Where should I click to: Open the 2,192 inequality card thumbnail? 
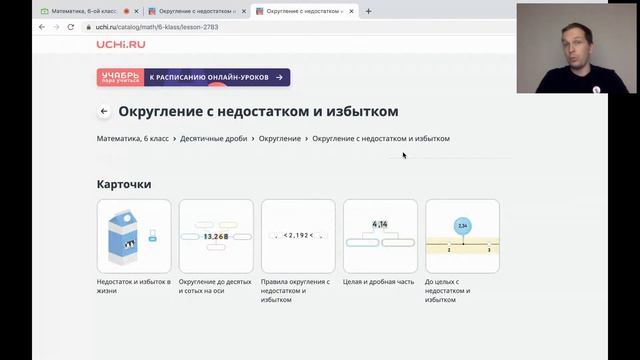(298, 236)
